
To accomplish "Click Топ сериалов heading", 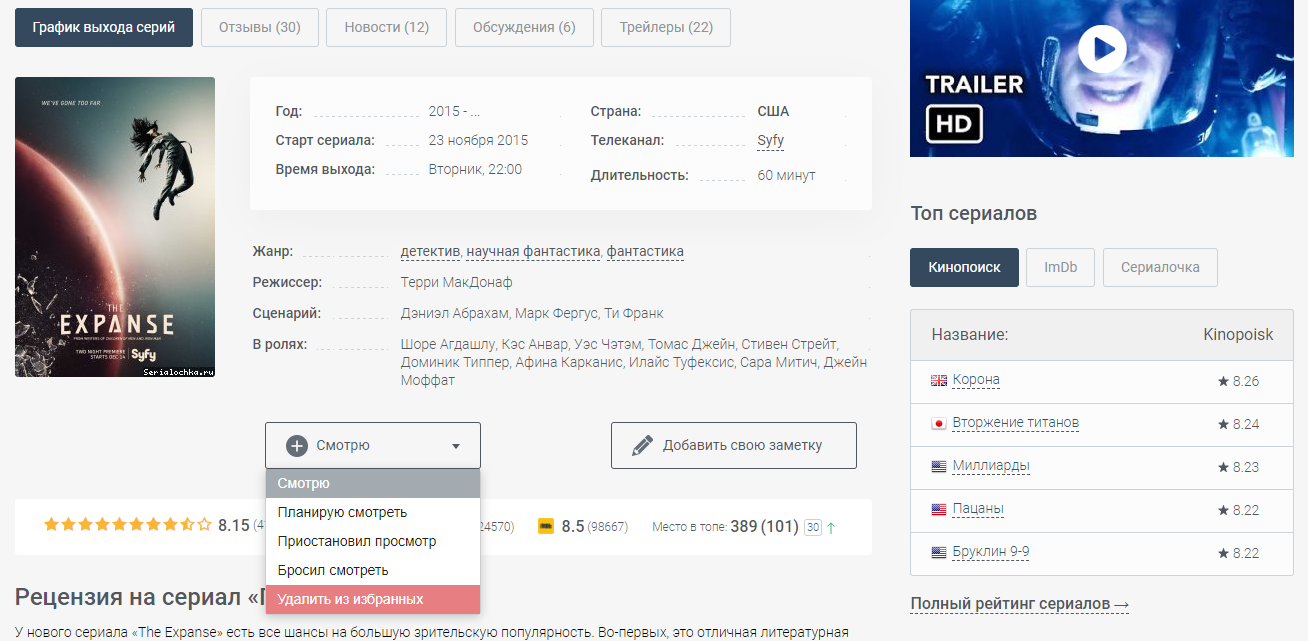I will pos(973,213).
